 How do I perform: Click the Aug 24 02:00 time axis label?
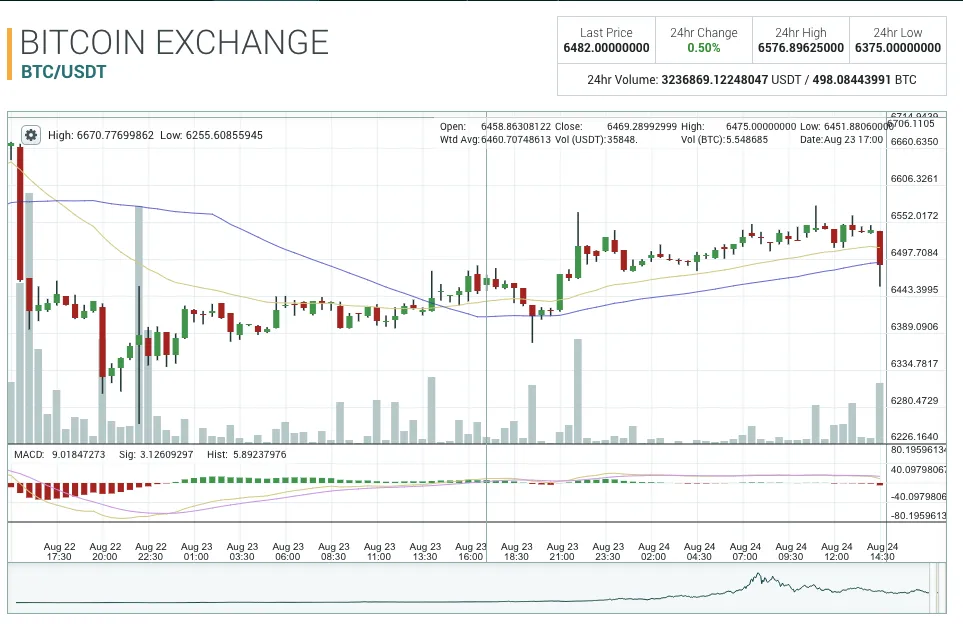[x=653, y=552]
